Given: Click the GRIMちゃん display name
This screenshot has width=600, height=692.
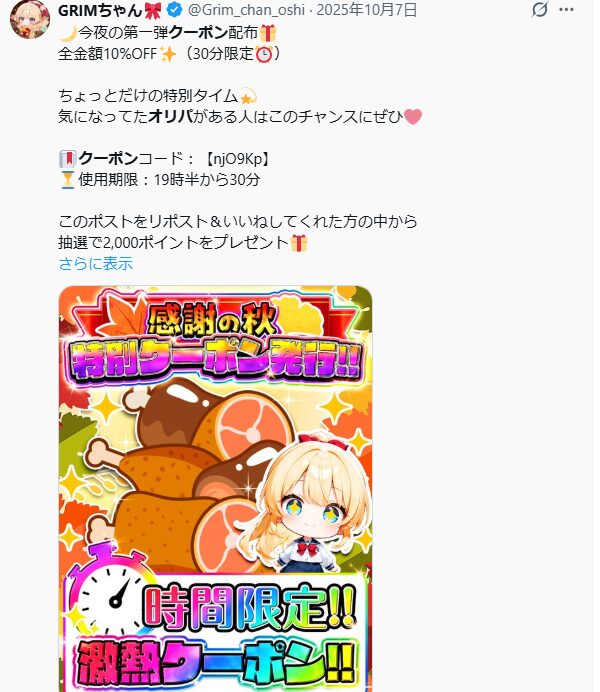Looking at the screenshot, I should coord(100,10).
